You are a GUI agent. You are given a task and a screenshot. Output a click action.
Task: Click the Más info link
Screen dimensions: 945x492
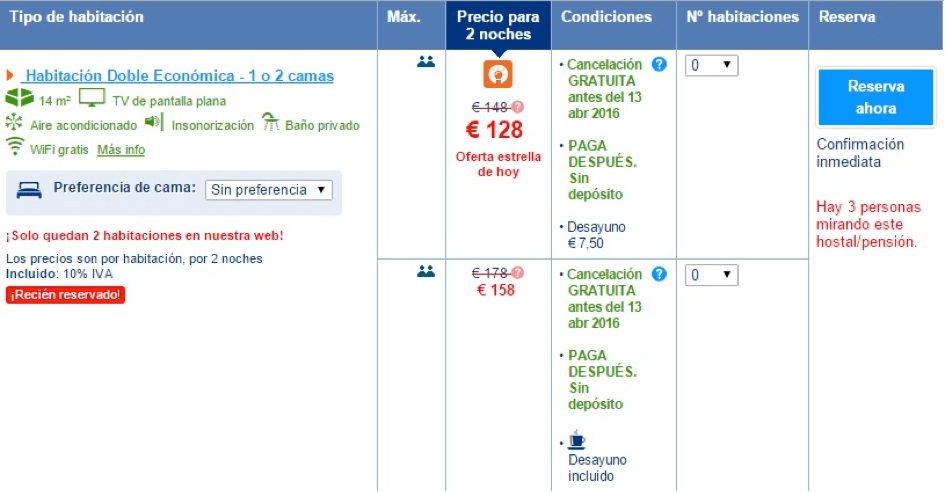[x=121, y=150]
